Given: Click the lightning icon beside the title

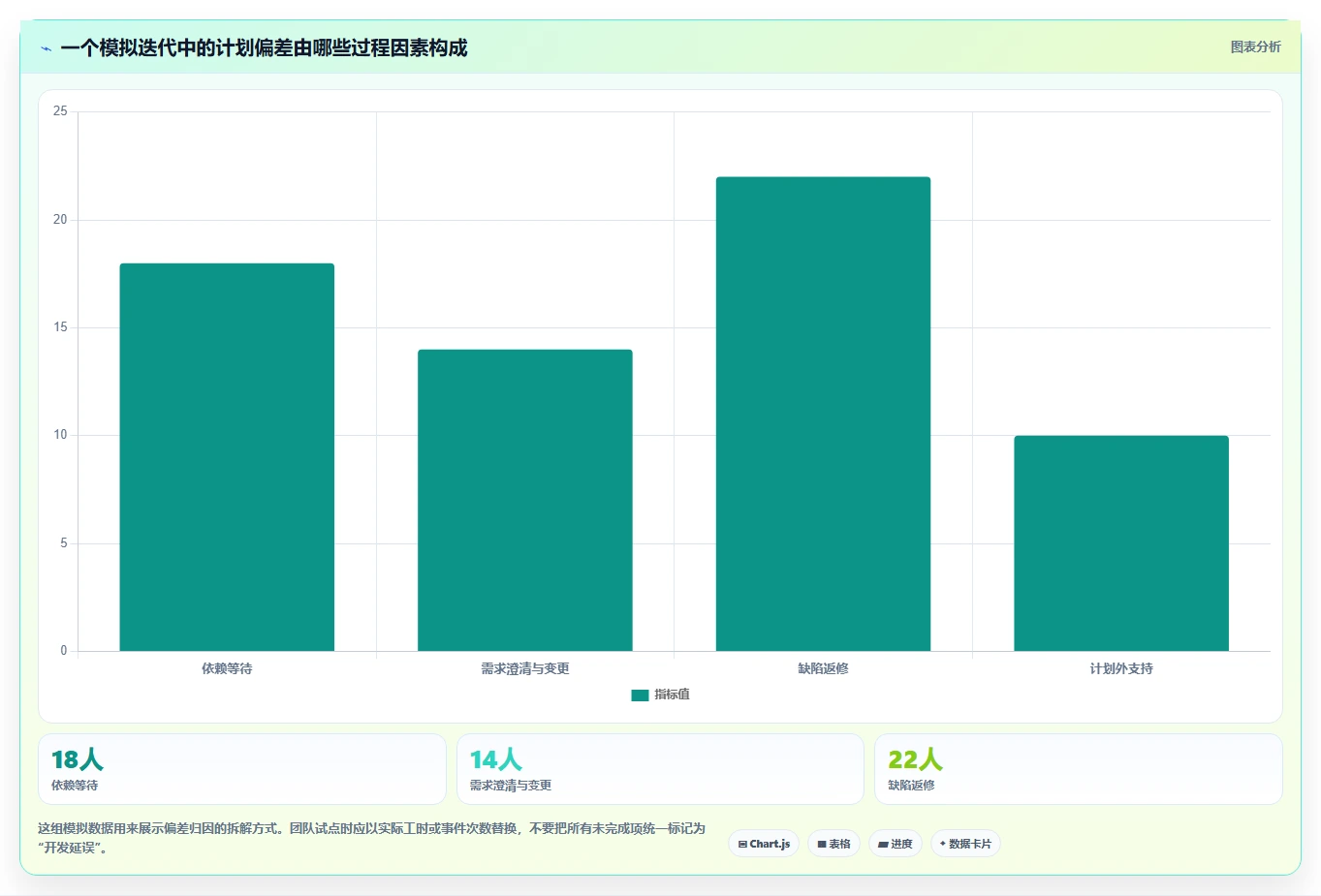Looking at the screenshot, I should (46, 48).
